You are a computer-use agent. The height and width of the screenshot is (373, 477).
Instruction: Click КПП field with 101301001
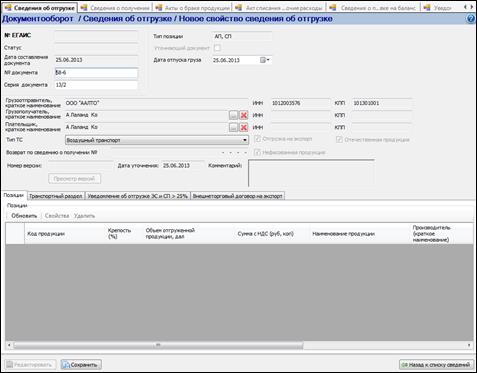pos(382,103)
